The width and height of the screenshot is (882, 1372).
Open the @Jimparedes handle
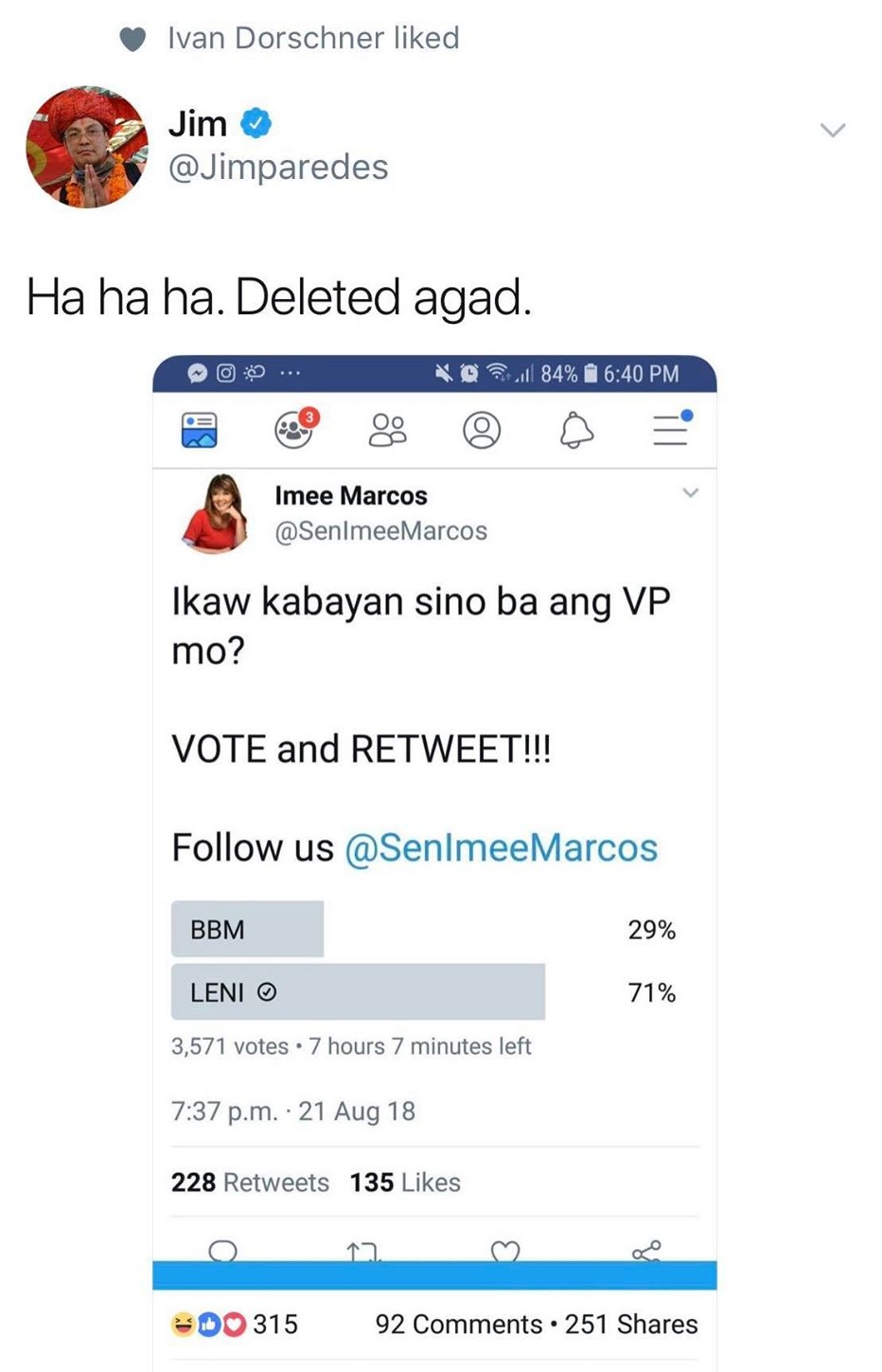click(278, 167)
